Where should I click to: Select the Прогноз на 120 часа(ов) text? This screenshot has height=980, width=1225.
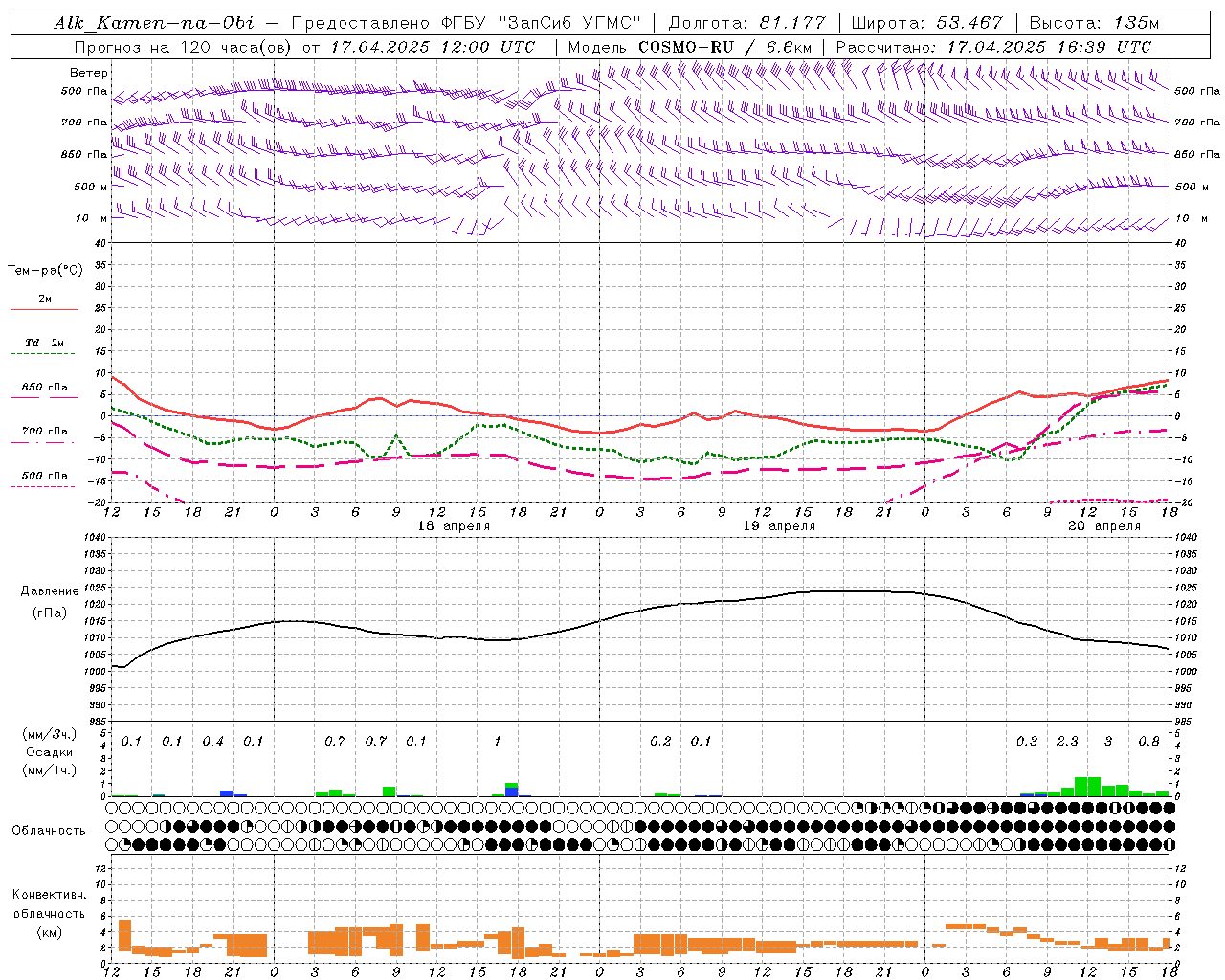click(x=185, y=47)
